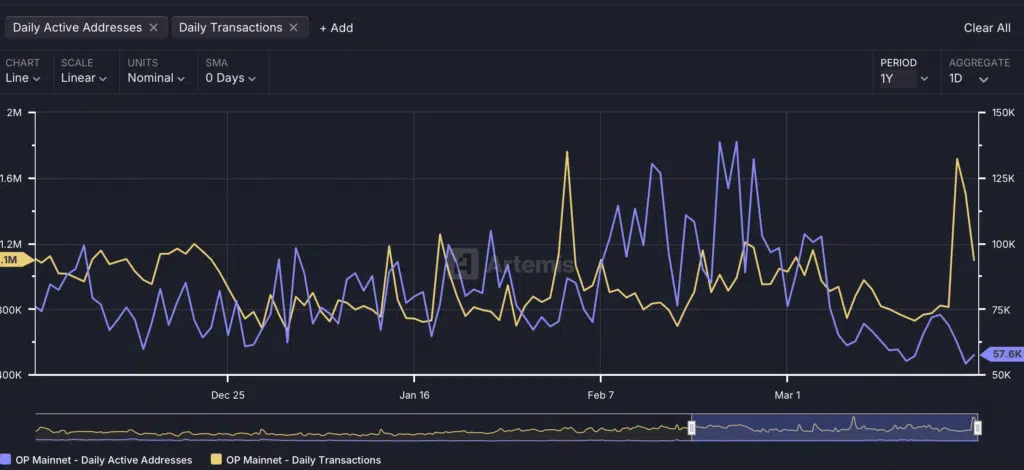Viewport: 1024px width, 470px height.
Task: Click the 2M left axis label
Action: (x=14, y=112)
